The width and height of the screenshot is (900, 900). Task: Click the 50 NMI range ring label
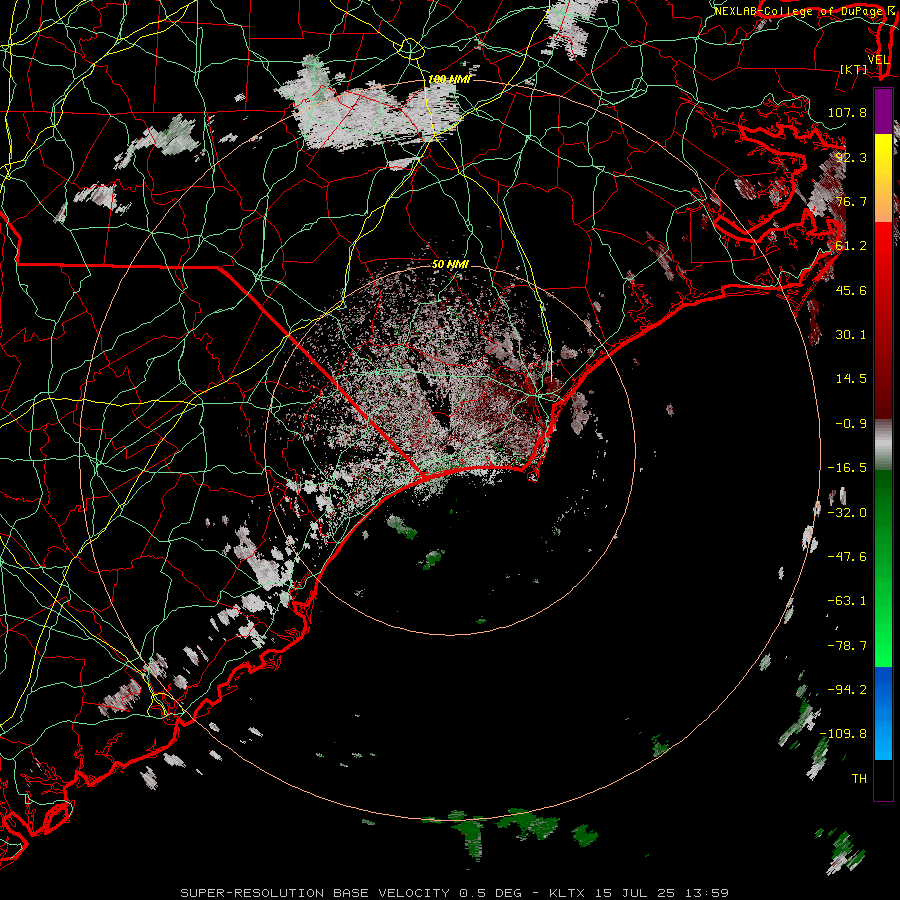(x=451, y=265)
